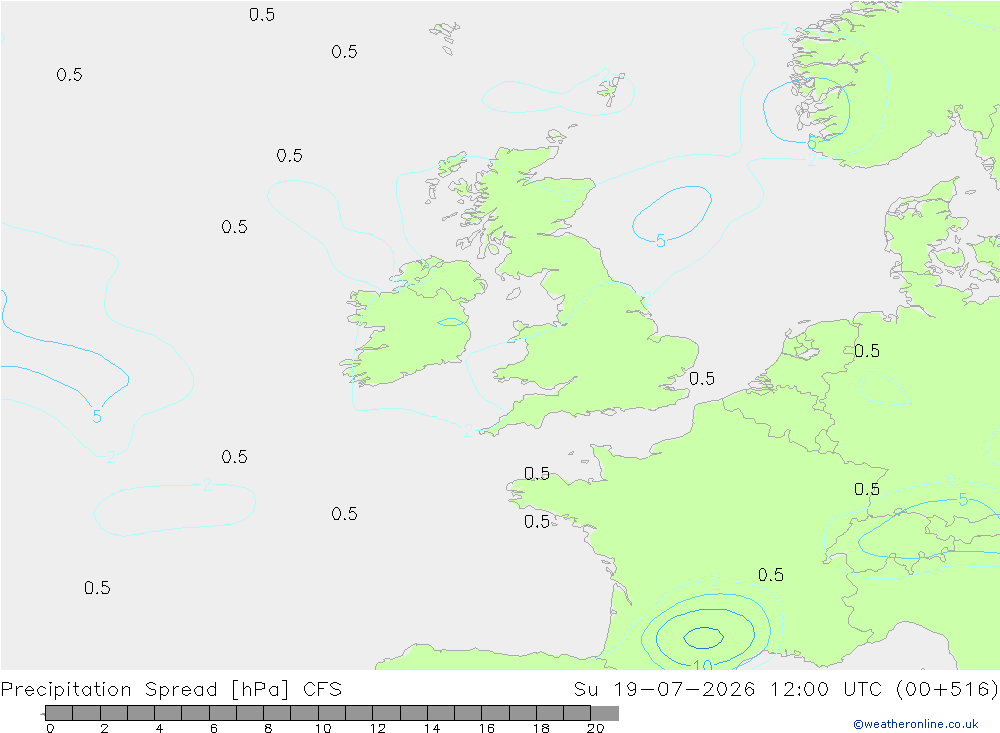
Task: Click the forecast offset '(00+516)' text
Action: pos(946,690)
